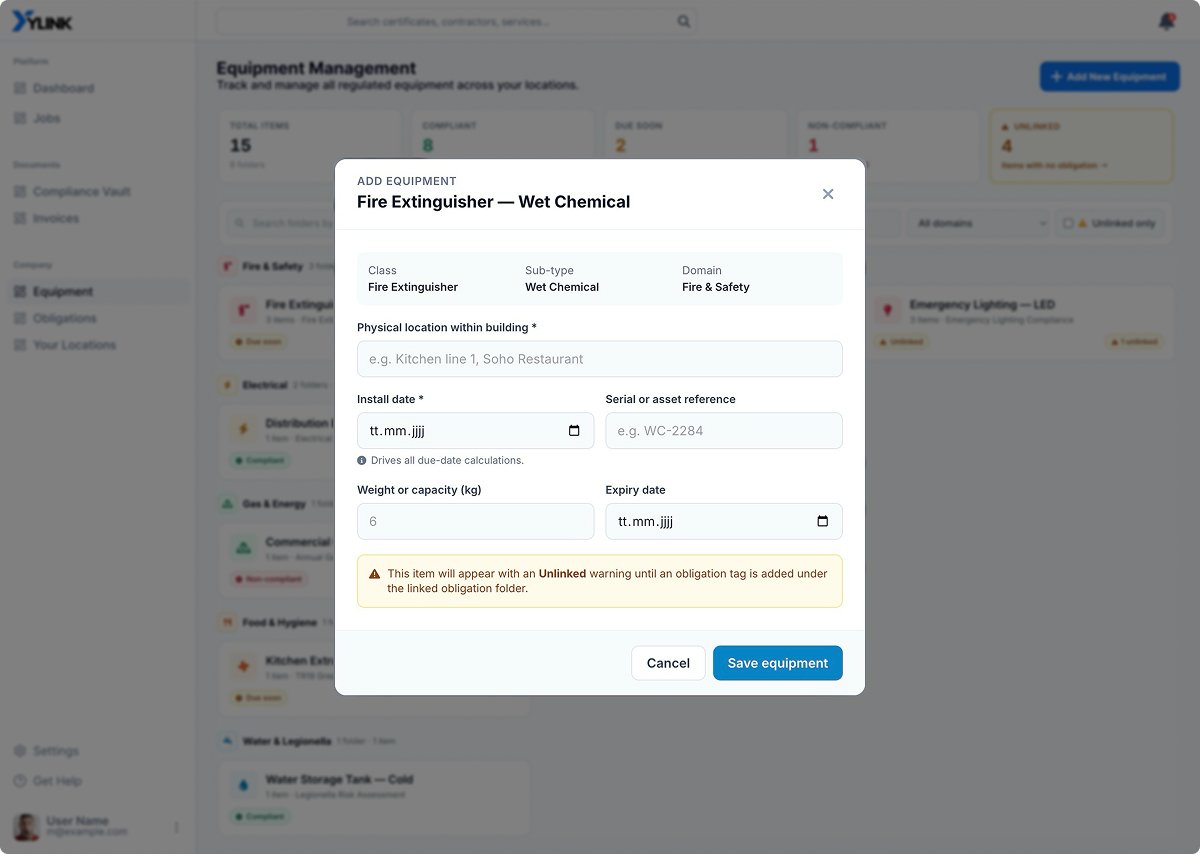Click the Get Help icon in sidebar
Viewport: 1200px width, 854px height.
click(20, 781)
